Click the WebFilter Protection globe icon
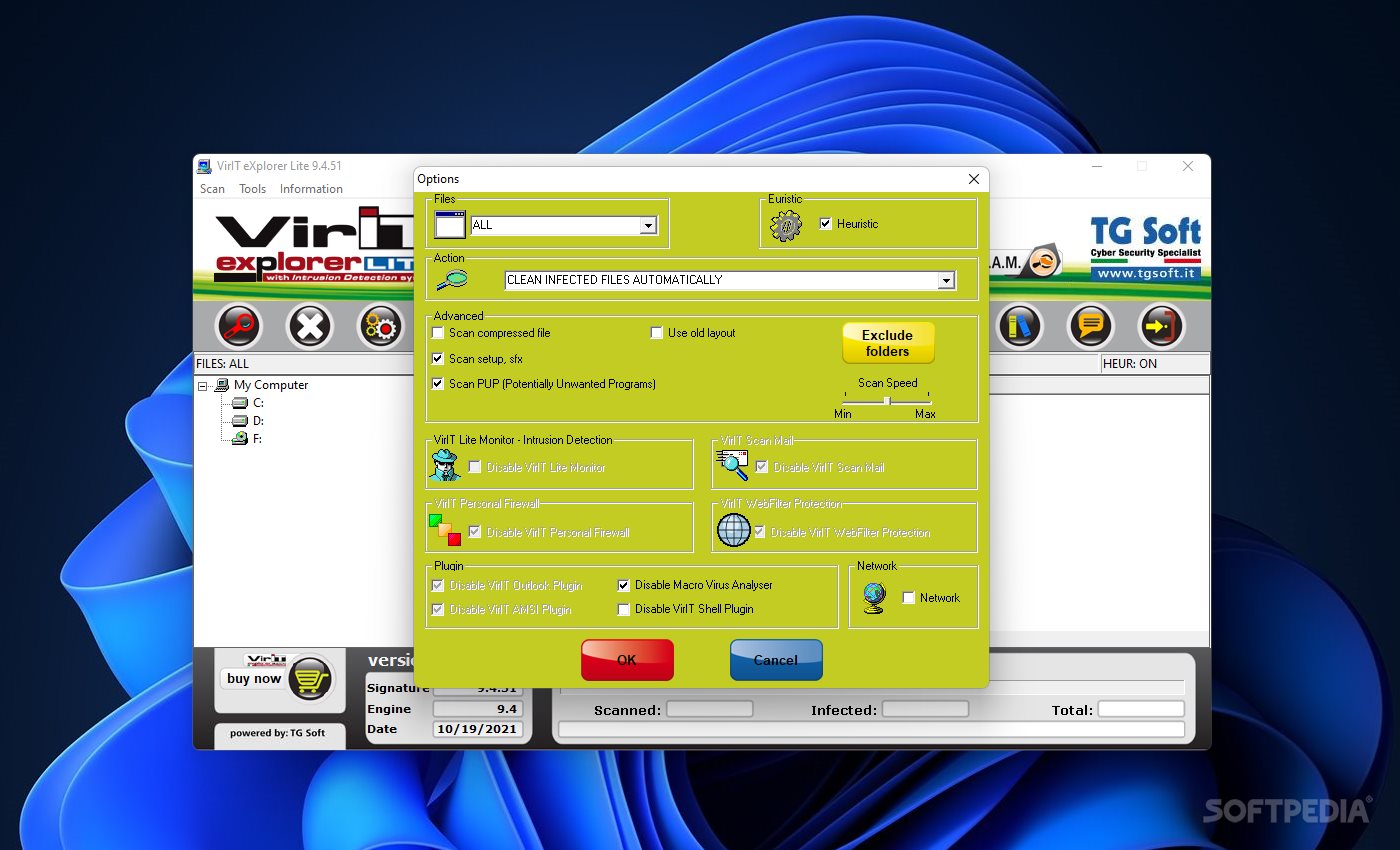The width and height of the screenshot is (1400, 850). [734, 530]
